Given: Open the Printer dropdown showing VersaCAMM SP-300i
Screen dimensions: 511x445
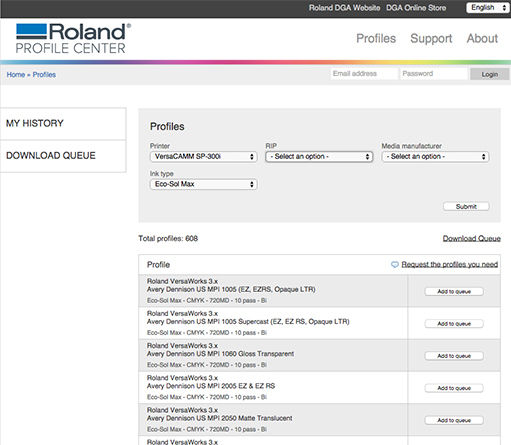Looking at the screenshot, I should 203,156.
